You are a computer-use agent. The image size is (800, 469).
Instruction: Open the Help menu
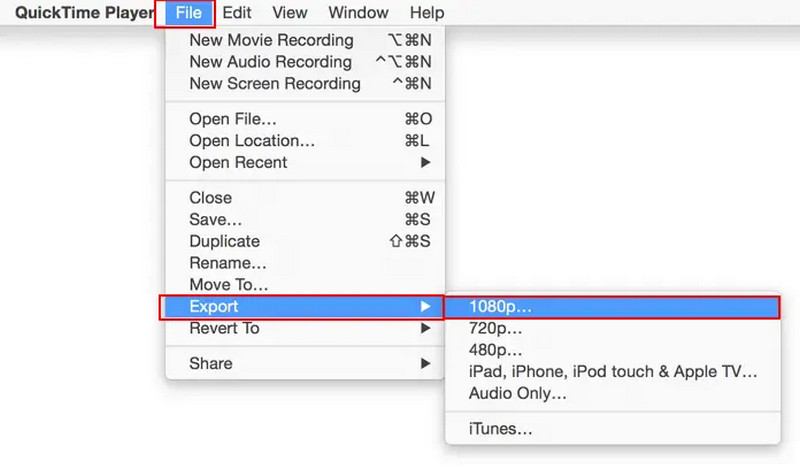[x=427, y=13]
